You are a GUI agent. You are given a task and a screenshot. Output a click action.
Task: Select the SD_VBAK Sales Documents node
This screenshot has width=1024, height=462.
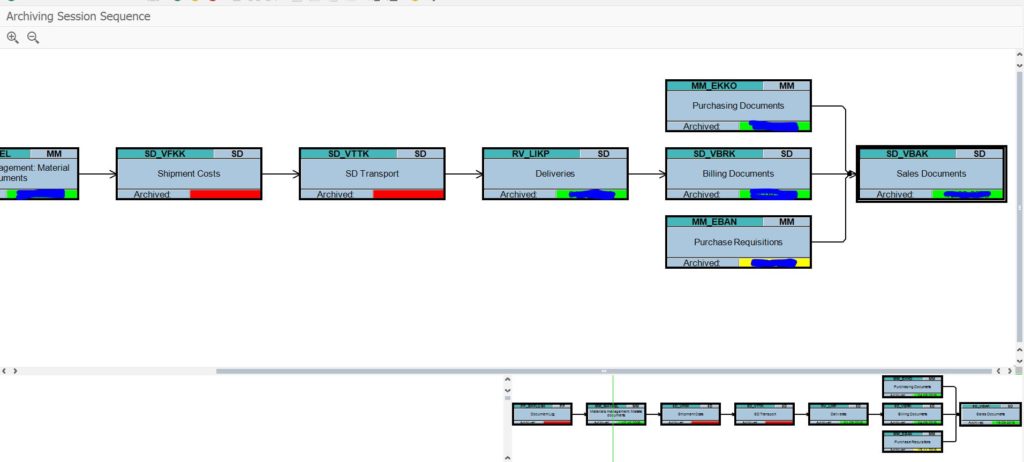(x=931, y=174)
